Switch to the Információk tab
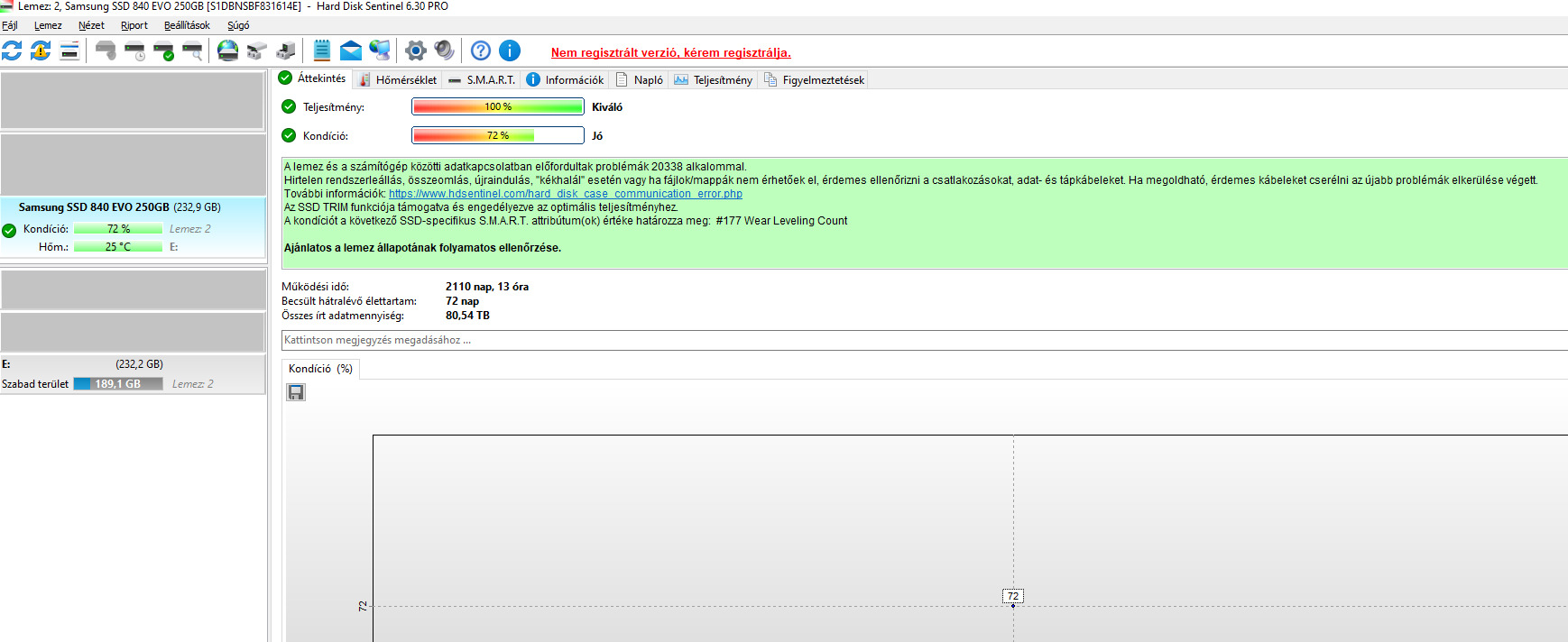This screenshot has height=642, width=1568. click(x=565, y=80)
